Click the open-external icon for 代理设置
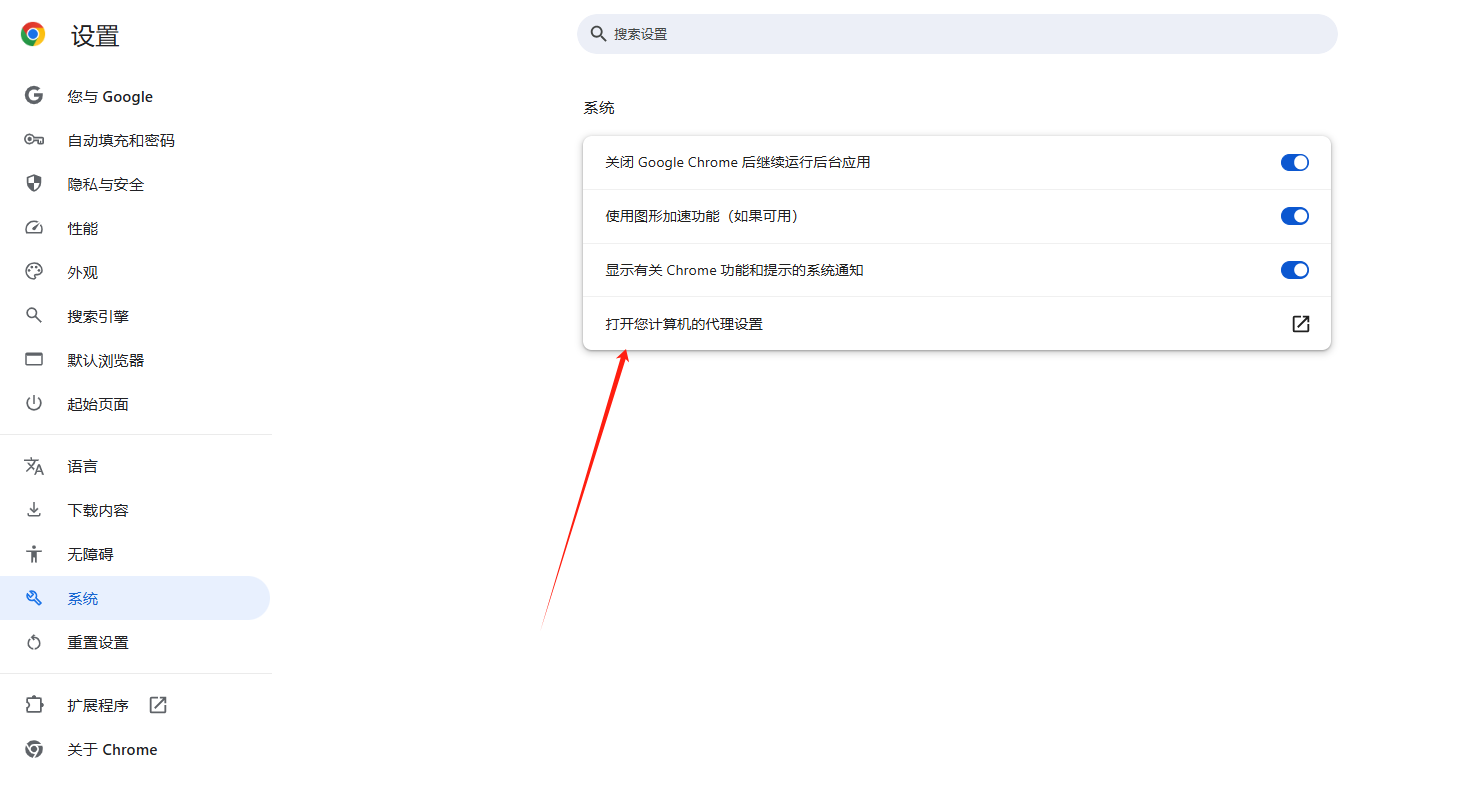This screenshot has height=808, width=1470. coord(1300,324)
